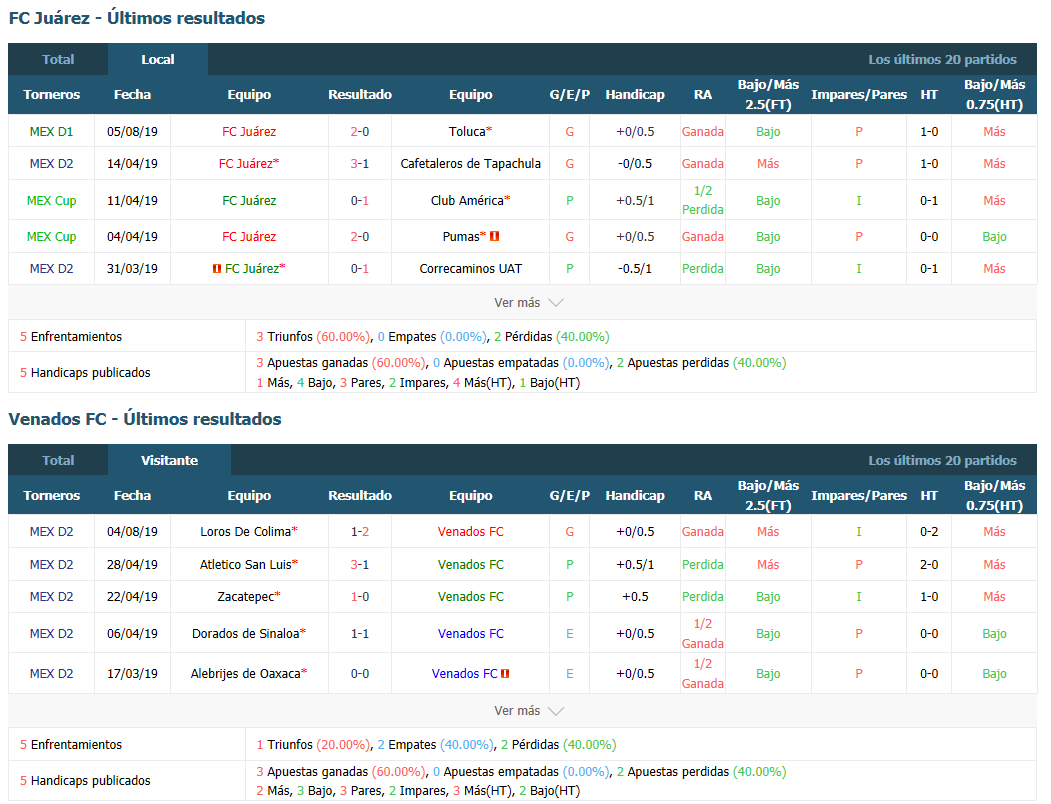Open the Pumas team link

[461, 237]
